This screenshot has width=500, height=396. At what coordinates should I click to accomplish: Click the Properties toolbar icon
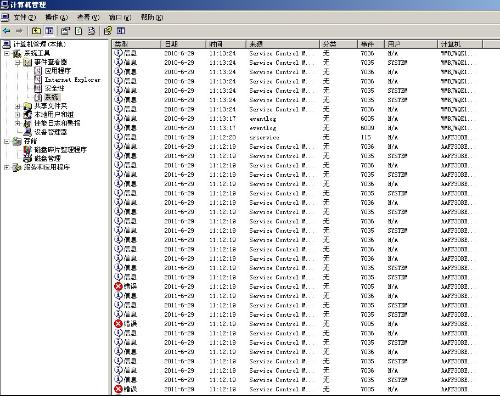[x=65, y=31]
